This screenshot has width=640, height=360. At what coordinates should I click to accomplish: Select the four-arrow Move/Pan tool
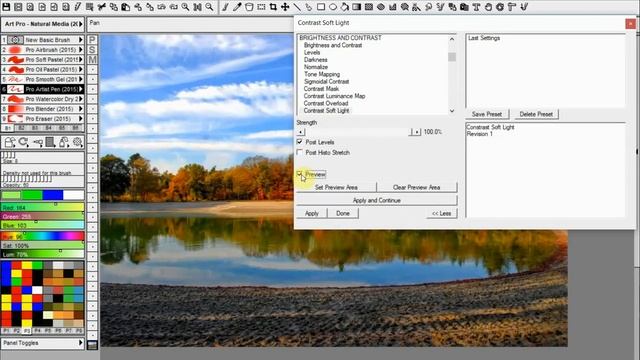285,7
